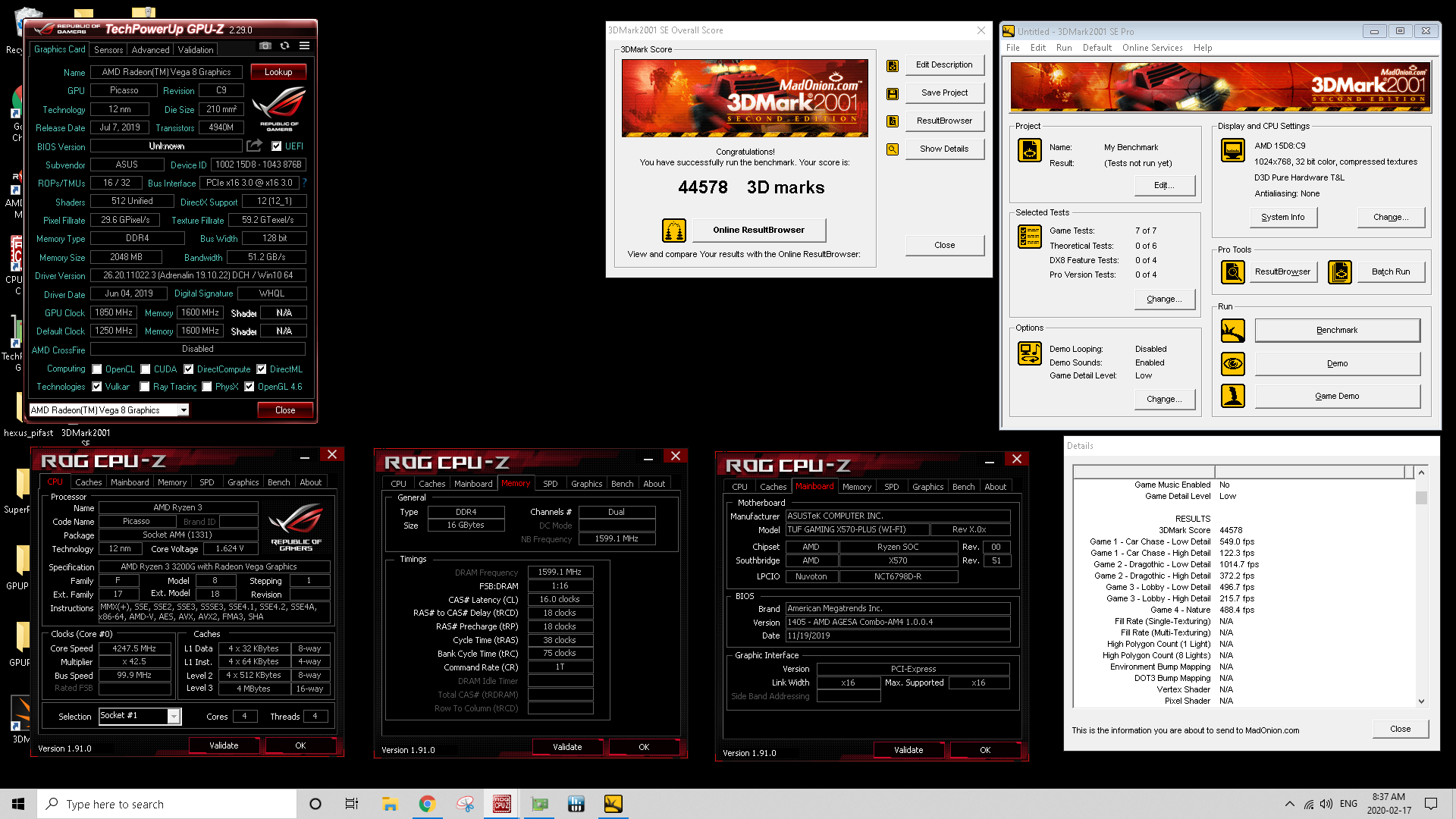Click the Selected Tests checklist icon
1456x819 pixels.
coord(1029,237)
